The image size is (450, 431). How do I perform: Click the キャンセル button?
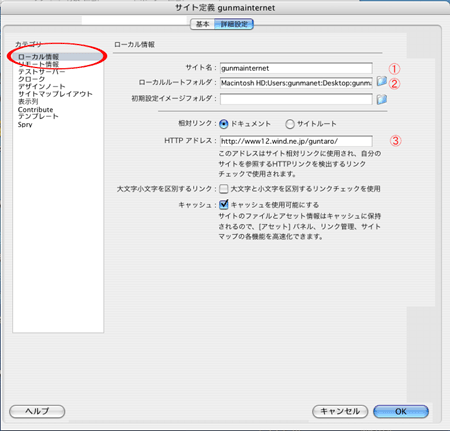[x=340, y=412]
